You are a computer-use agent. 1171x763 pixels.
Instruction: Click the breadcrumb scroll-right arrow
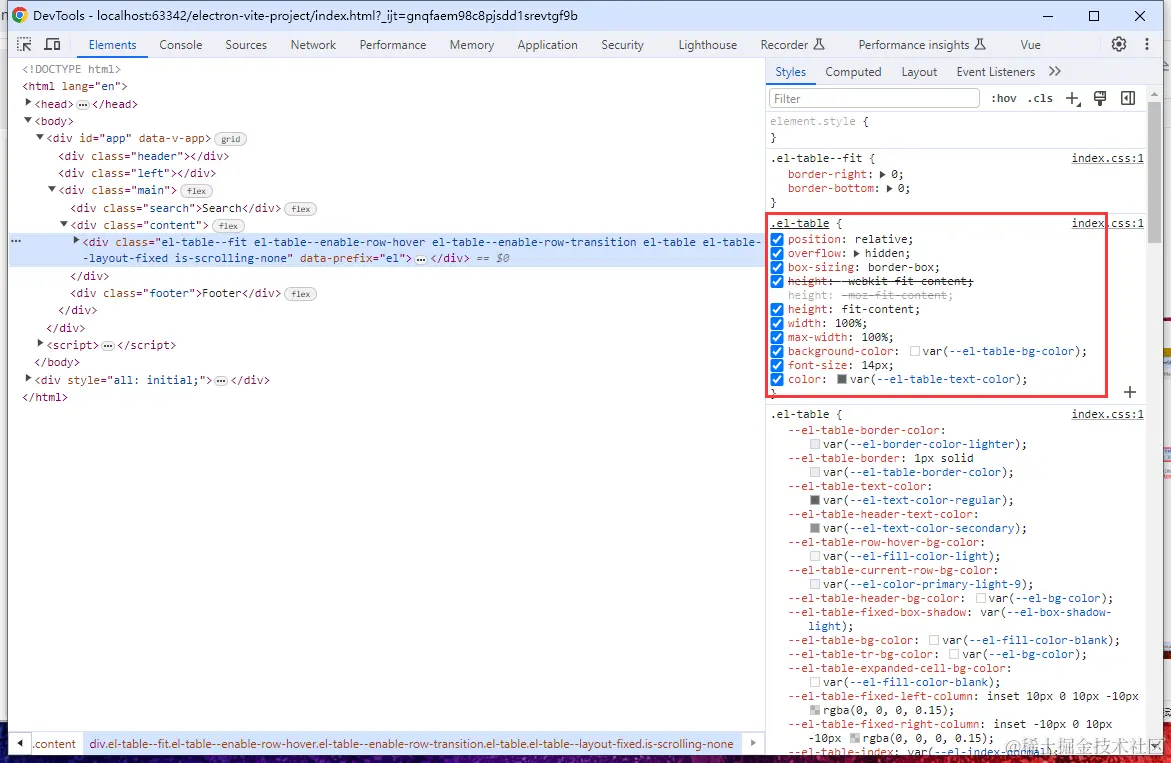pyautogui.click(x=753, y=743)
